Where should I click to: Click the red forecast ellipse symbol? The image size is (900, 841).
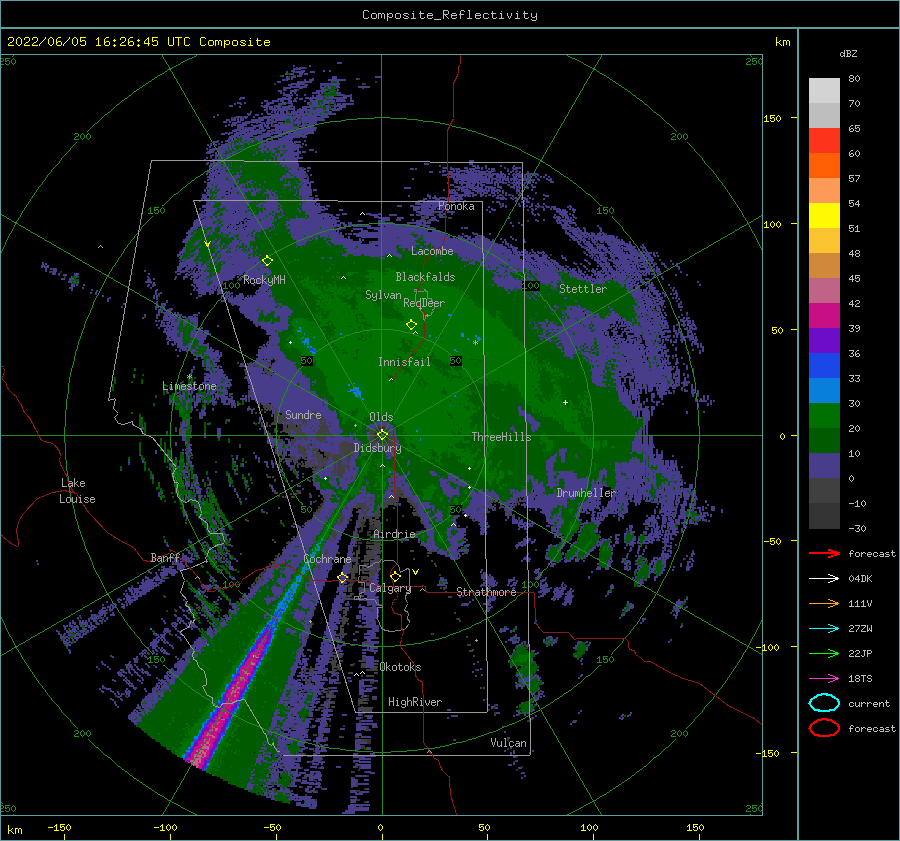click(824, 728)
